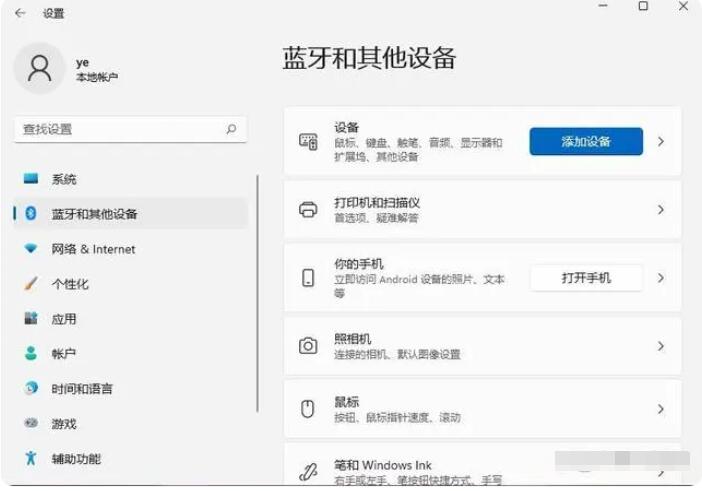Click the back arrow in title bar

click(20, 13)
